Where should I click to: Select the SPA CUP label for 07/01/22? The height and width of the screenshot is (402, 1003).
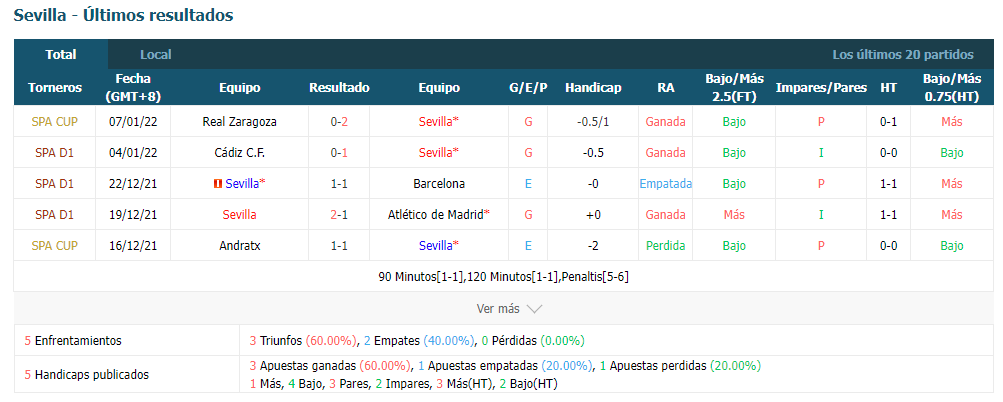tap(54, 122)
